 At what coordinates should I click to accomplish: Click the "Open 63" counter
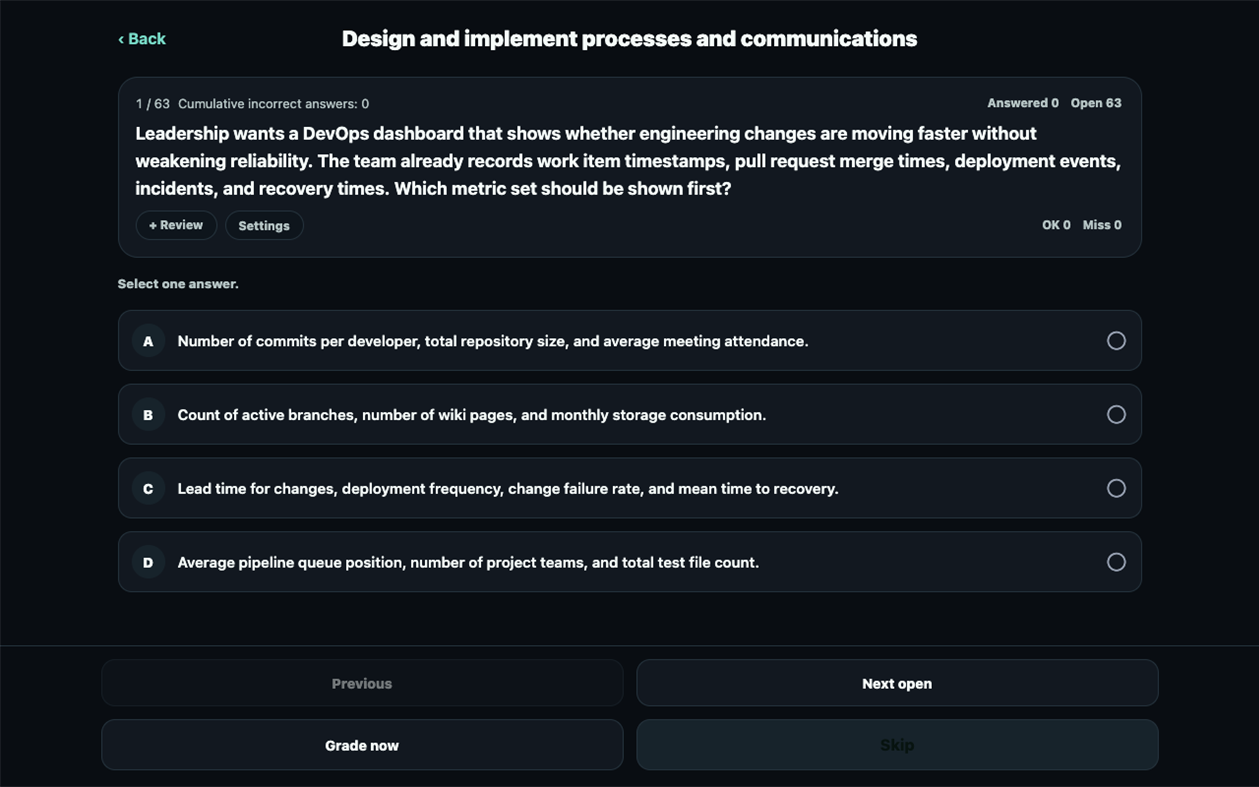(x=1096, y=103)
